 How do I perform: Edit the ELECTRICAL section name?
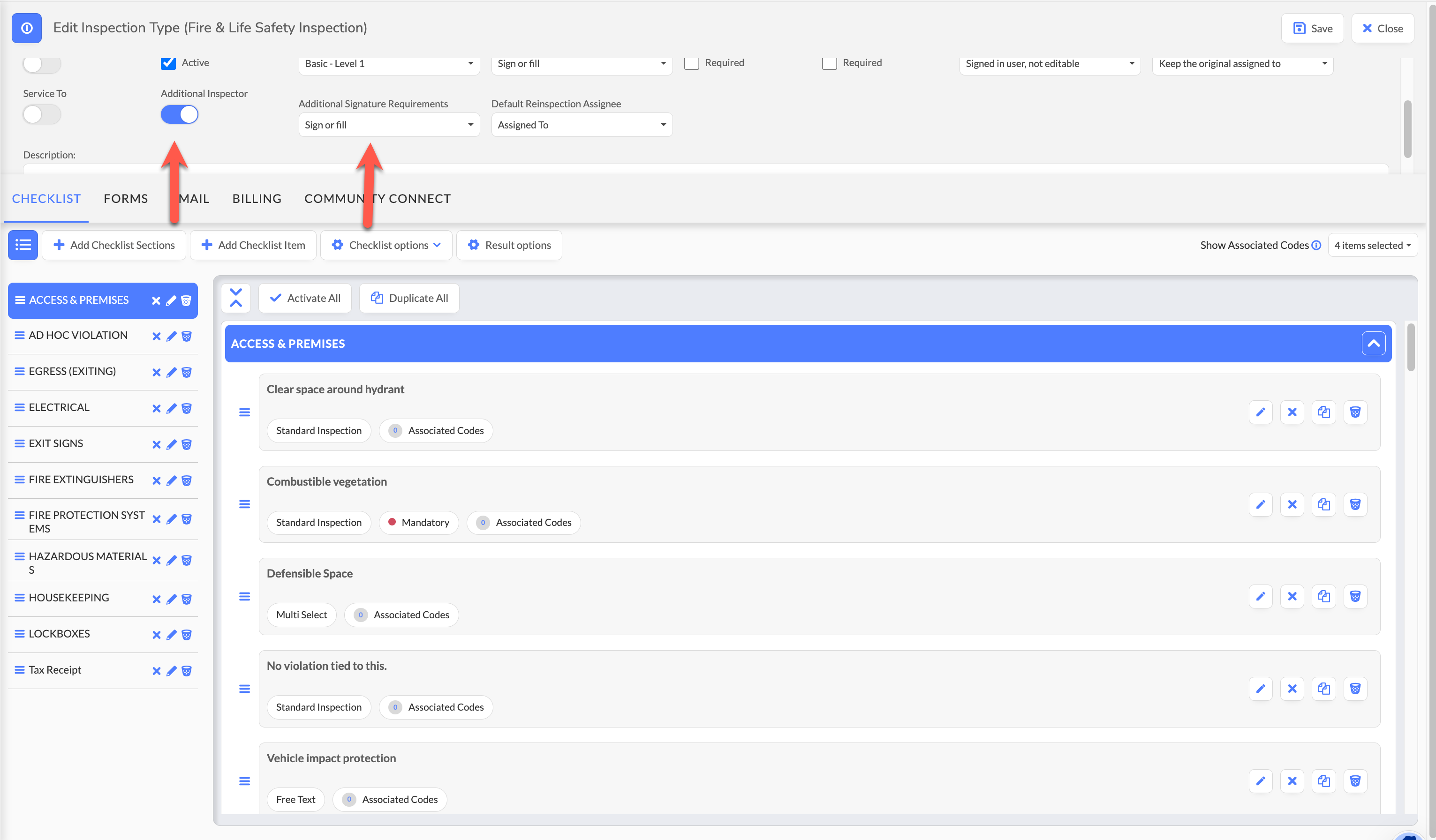pos(171,408)
